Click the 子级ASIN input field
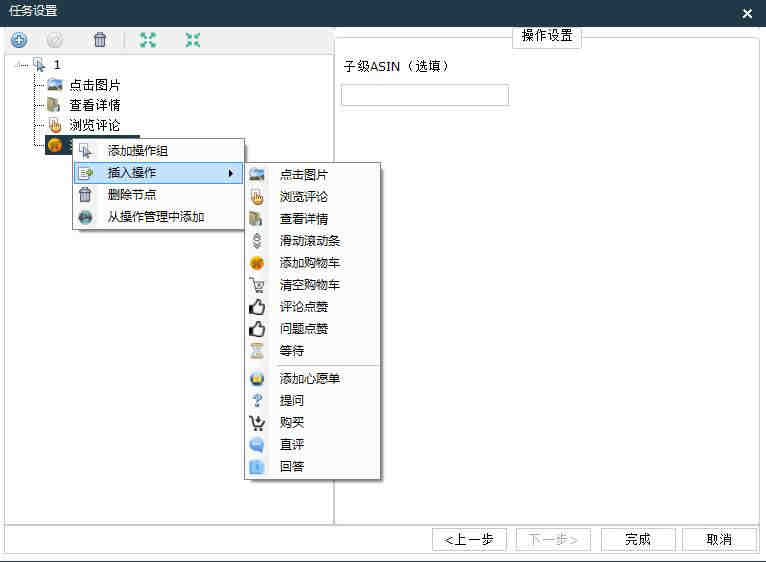Image resolution: width=766 pixels, height=562 pixels. pyautogui.click(x=425, y=95)
